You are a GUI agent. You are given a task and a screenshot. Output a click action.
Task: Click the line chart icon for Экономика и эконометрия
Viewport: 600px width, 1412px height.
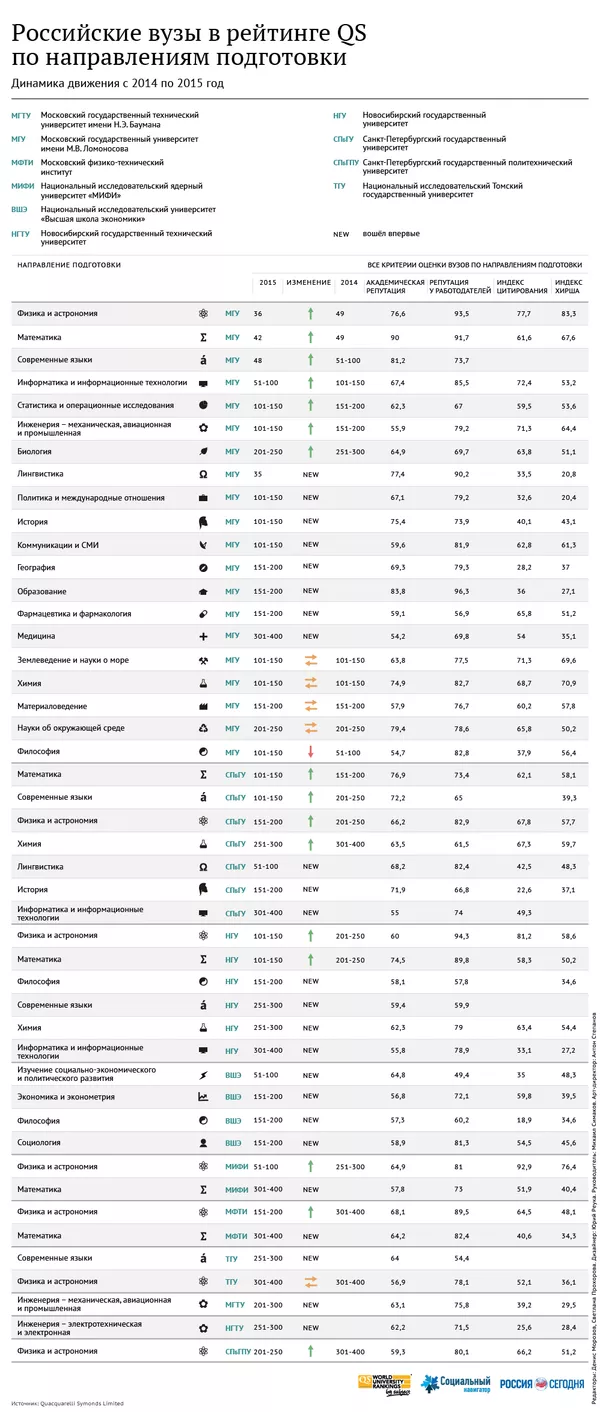203,1097
